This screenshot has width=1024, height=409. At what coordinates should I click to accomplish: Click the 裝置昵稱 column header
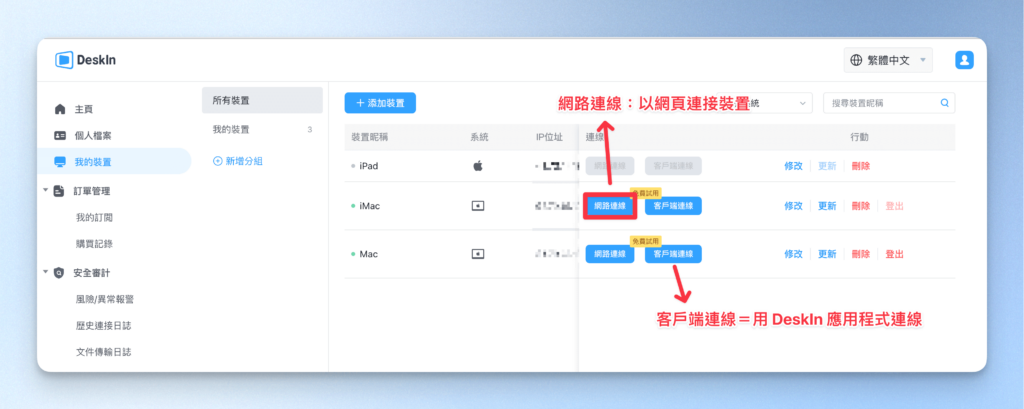coord(370,137)
